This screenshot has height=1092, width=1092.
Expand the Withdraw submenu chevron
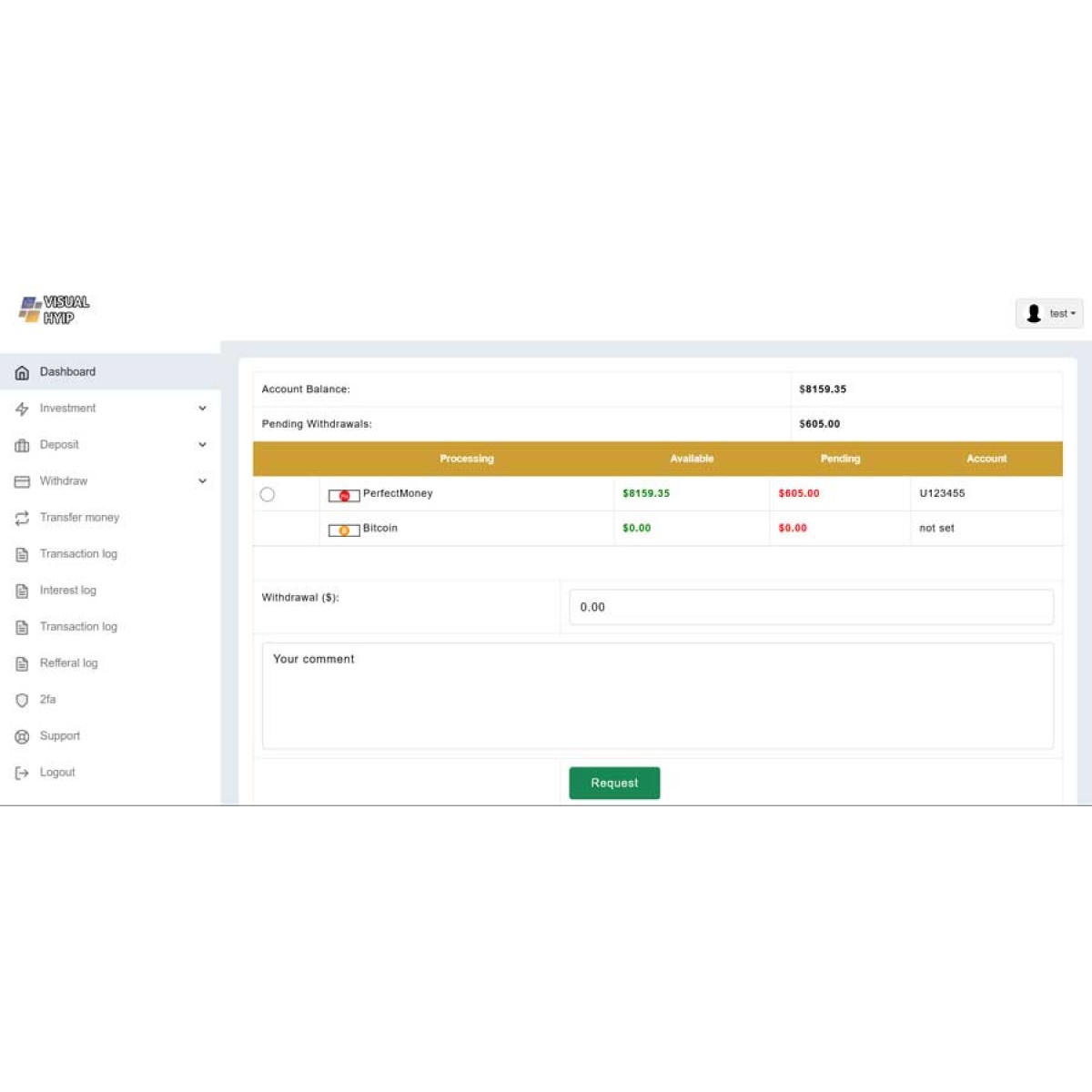point(202,481)
